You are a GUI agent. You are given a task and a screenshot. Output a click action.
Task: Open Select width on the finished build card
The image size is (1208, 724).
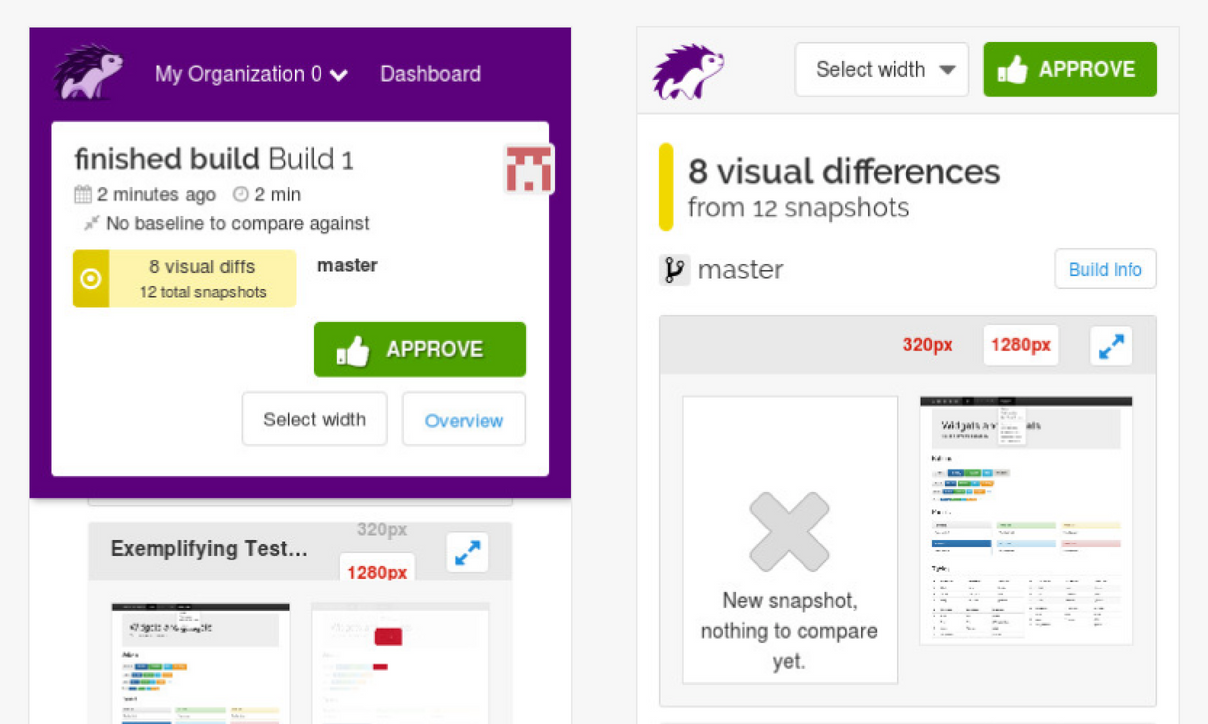click(314, 419)
